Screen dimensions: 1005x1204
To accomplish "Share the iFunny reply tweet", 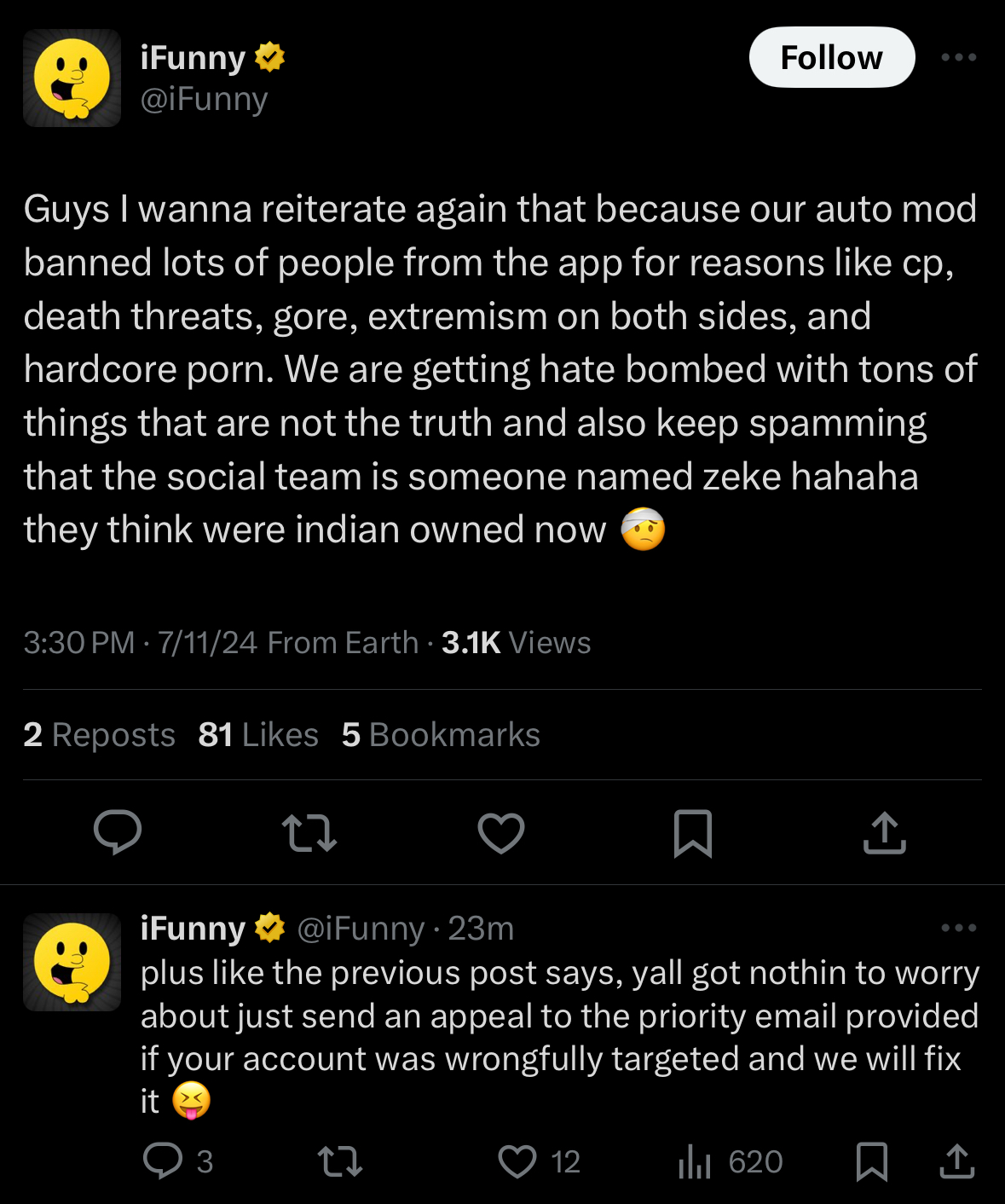I will click(x=957, y=1161).
